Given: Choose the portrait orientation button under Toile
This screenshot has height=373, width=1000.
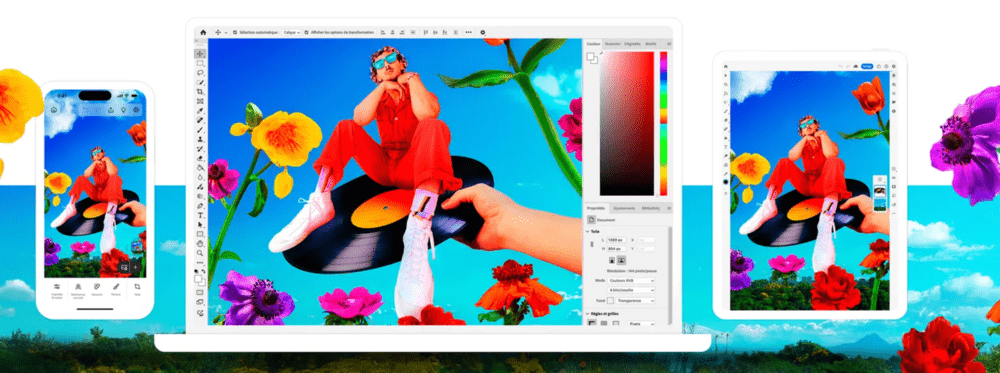Looking at the screenshot, I should 612,260.
